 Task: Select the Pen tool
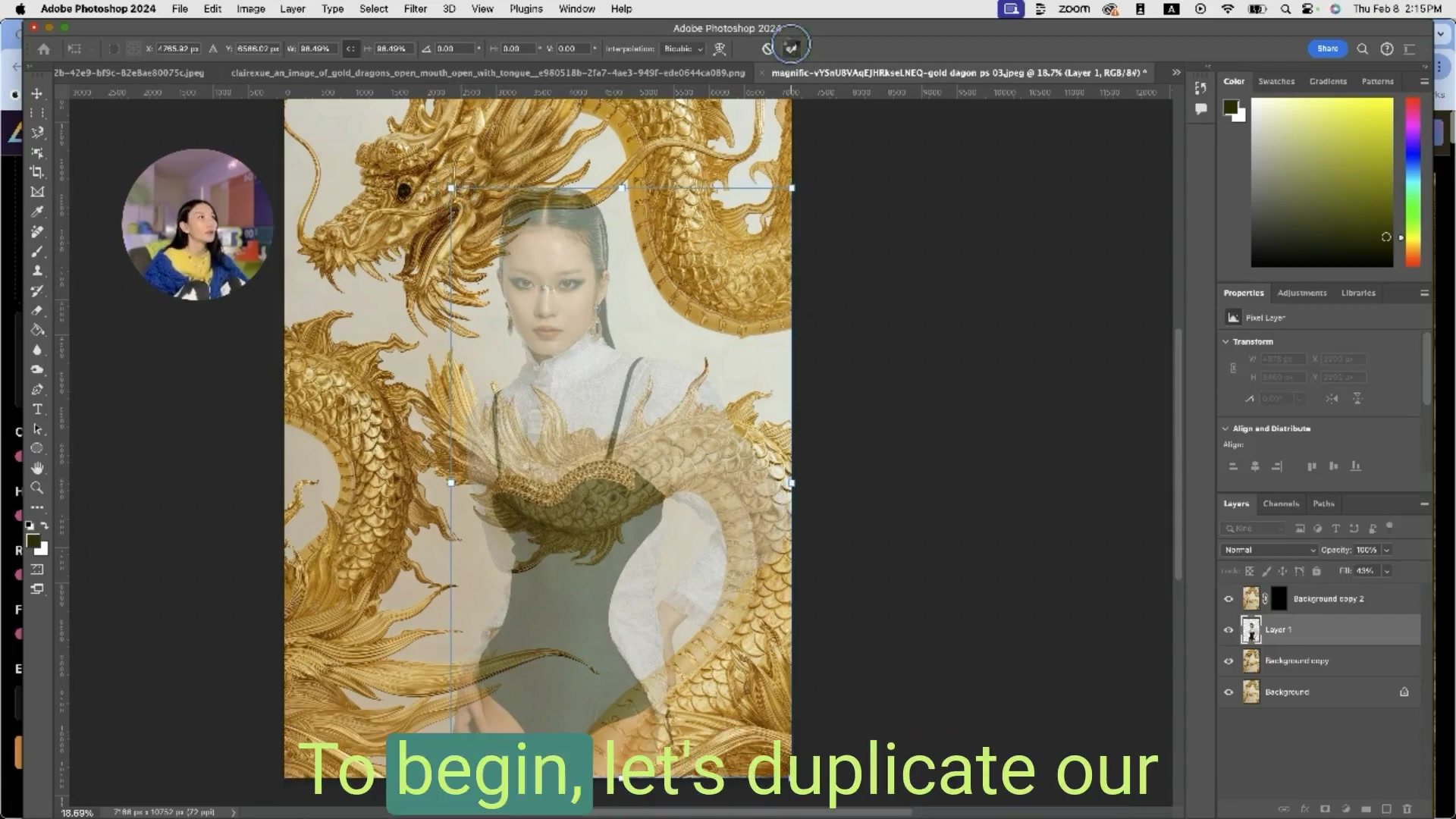click(x=37, y=389)
